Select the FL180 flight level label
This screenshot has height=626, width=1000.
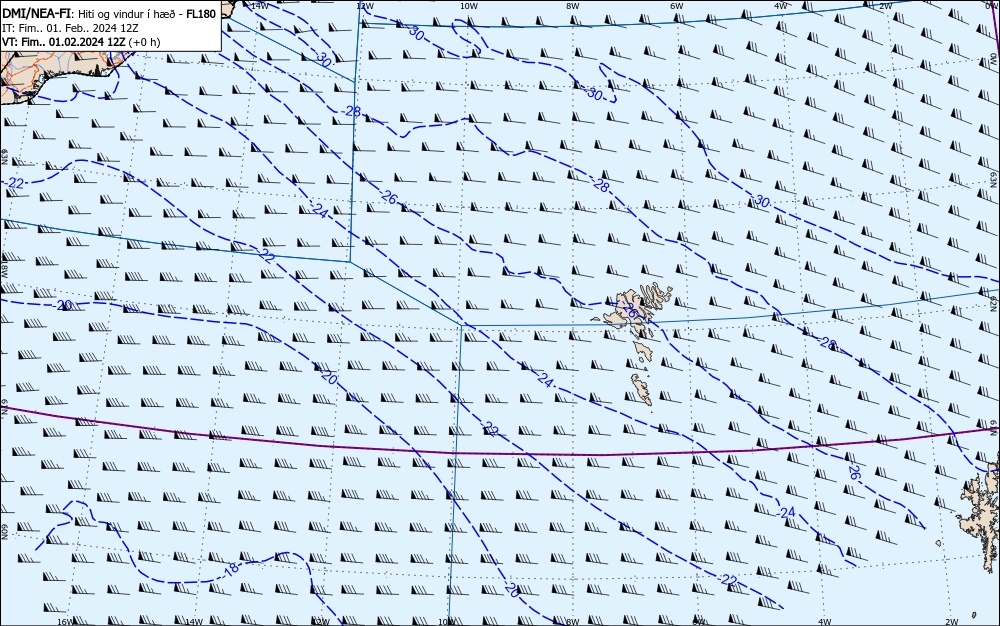[201, 14]
